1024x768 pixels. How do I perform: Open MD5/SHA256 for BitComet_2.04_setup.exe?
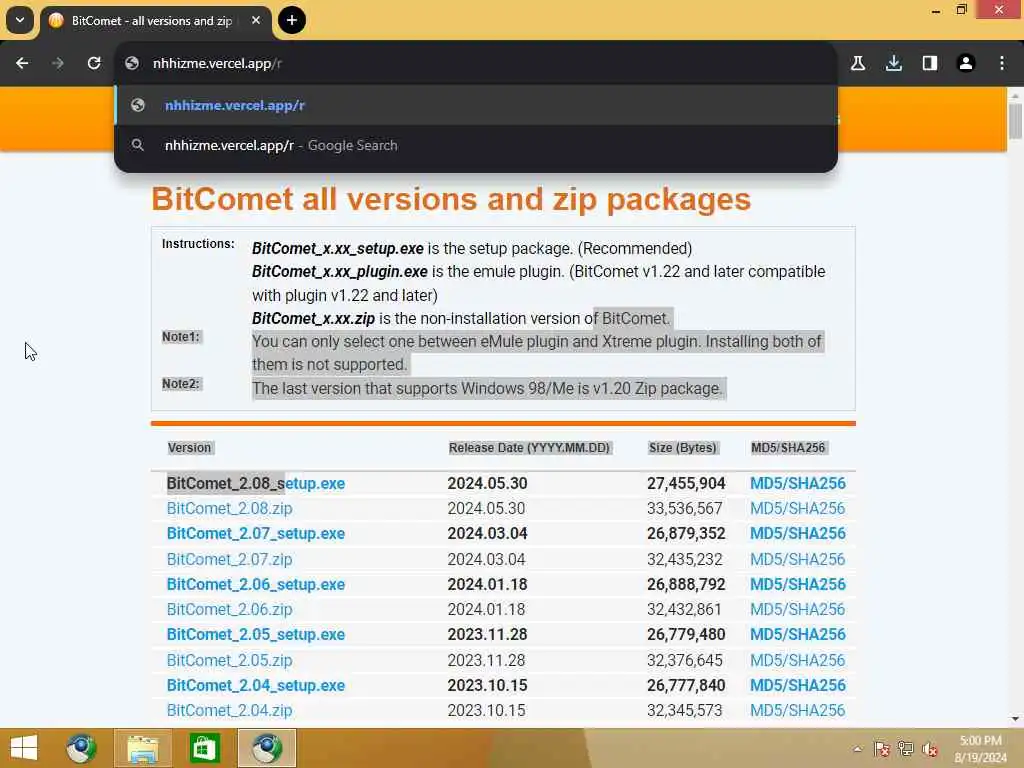tap(797, 686)
